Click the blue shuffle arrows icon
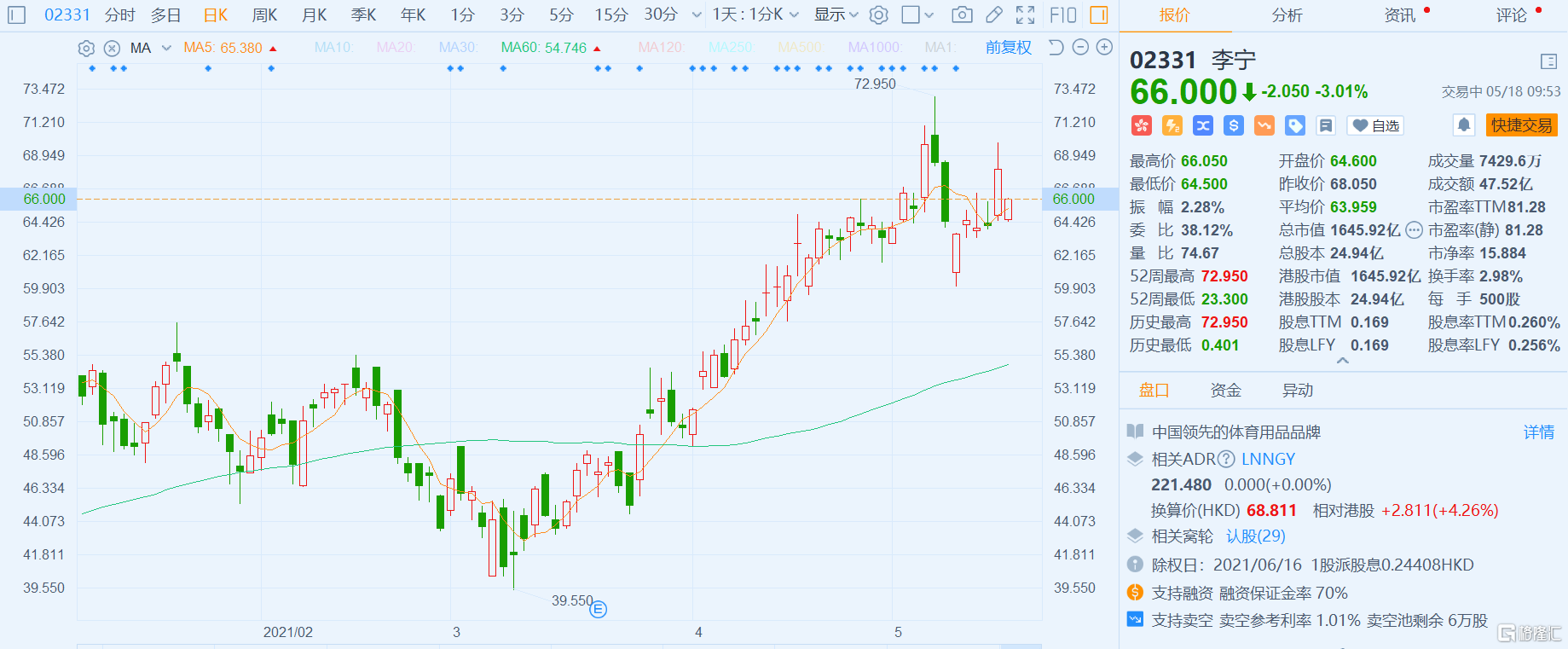The image size is (1568, 649). 1203,125
